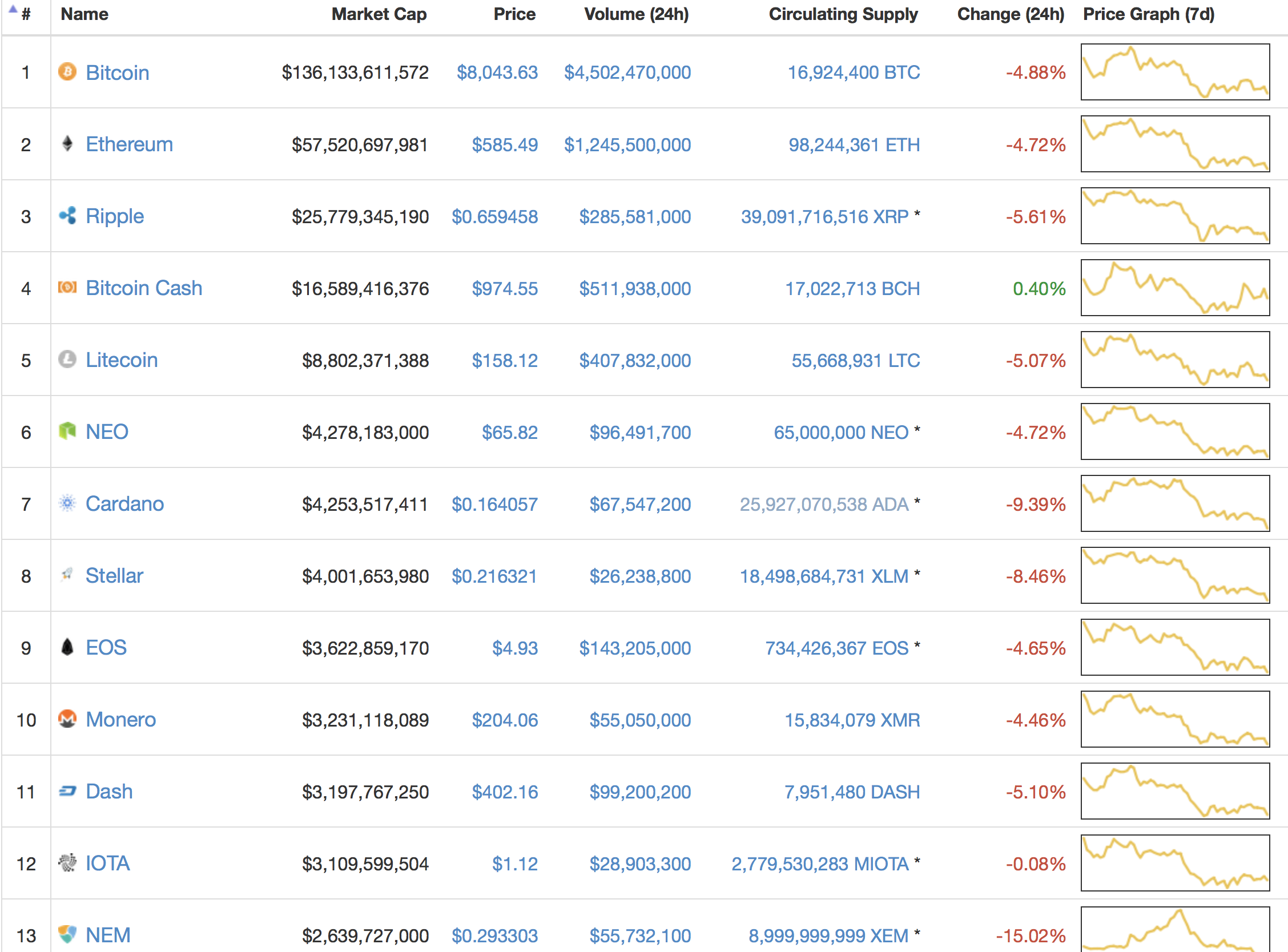This screenshot has width=1288, height=952.
Task: Sort by Circulating Supply header
Action: (x=844, y=14)
